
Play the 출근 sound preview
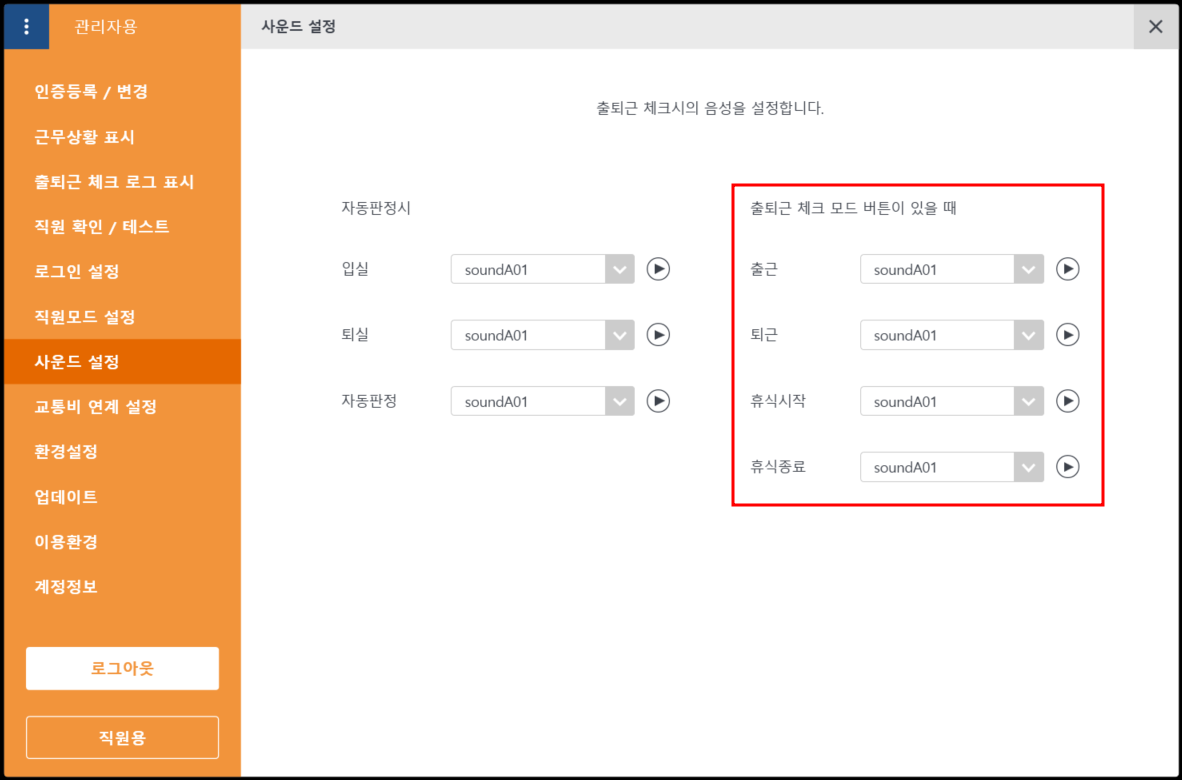pos(1068,269)
